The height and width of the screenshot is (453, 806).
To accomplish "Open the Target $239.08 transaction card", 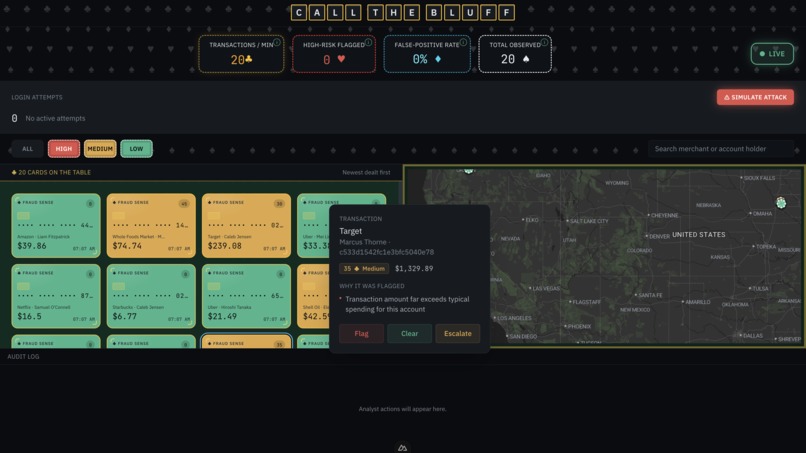I will [x=246, y=226].
